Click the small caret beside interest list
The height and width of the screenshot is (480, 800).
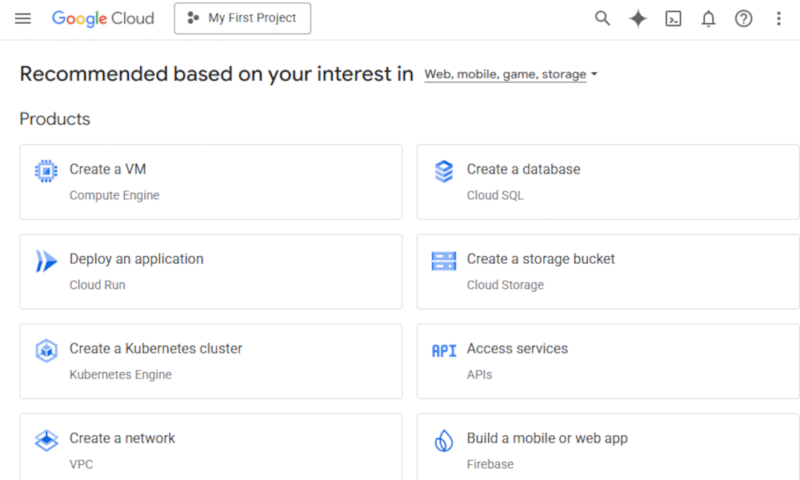pyautogui.click(x=594, y=74)
